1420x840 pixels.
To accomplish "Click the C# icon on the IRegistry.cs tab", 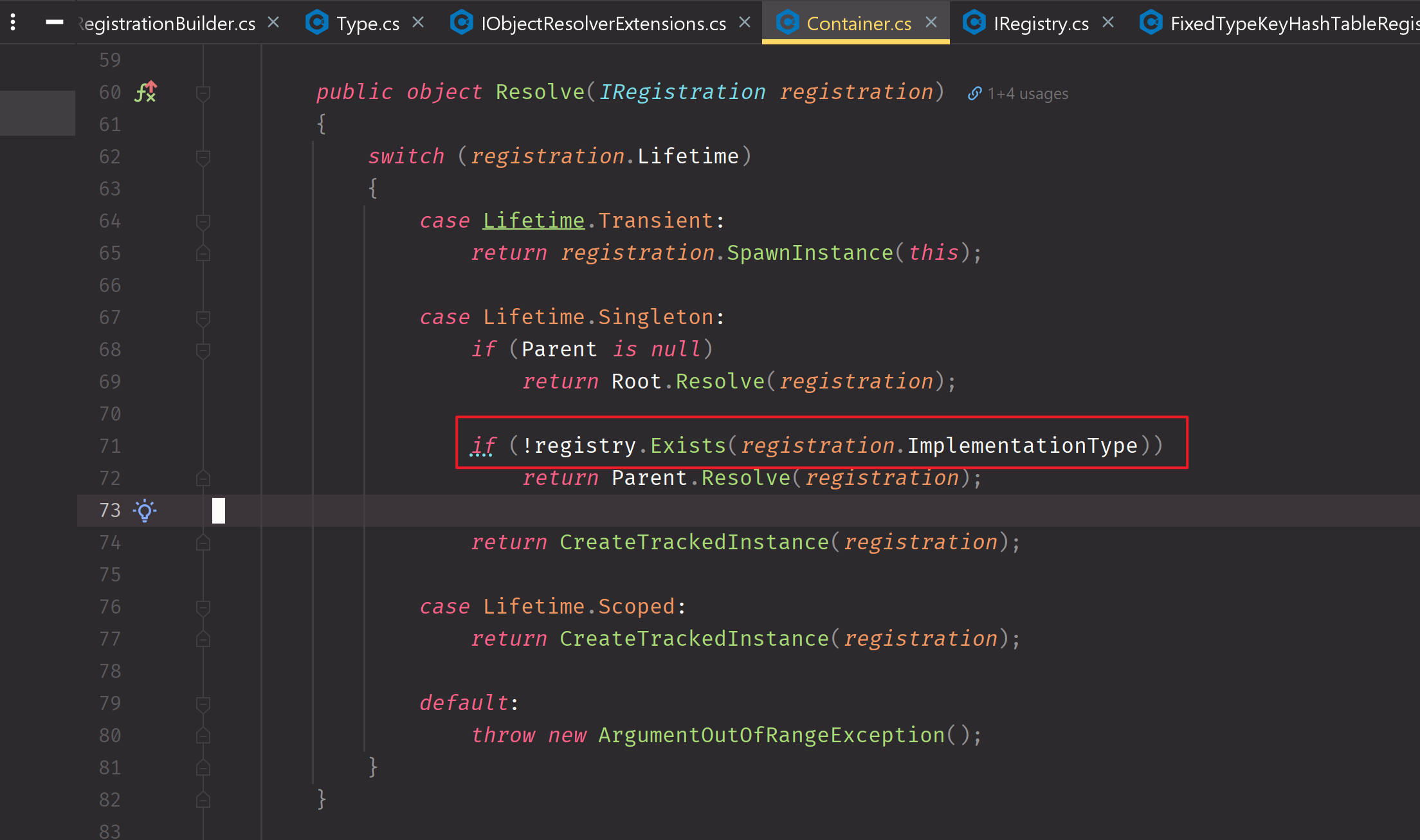I will pos(974,23).
